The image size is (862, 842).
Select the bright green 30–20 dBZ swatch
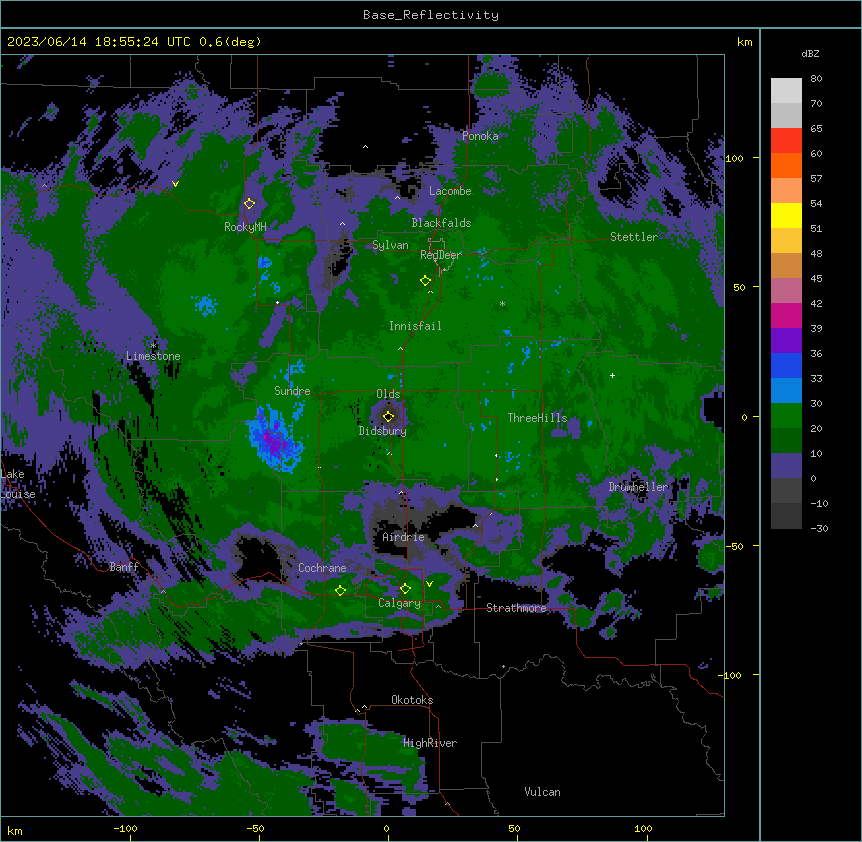[x=786, y=416]
